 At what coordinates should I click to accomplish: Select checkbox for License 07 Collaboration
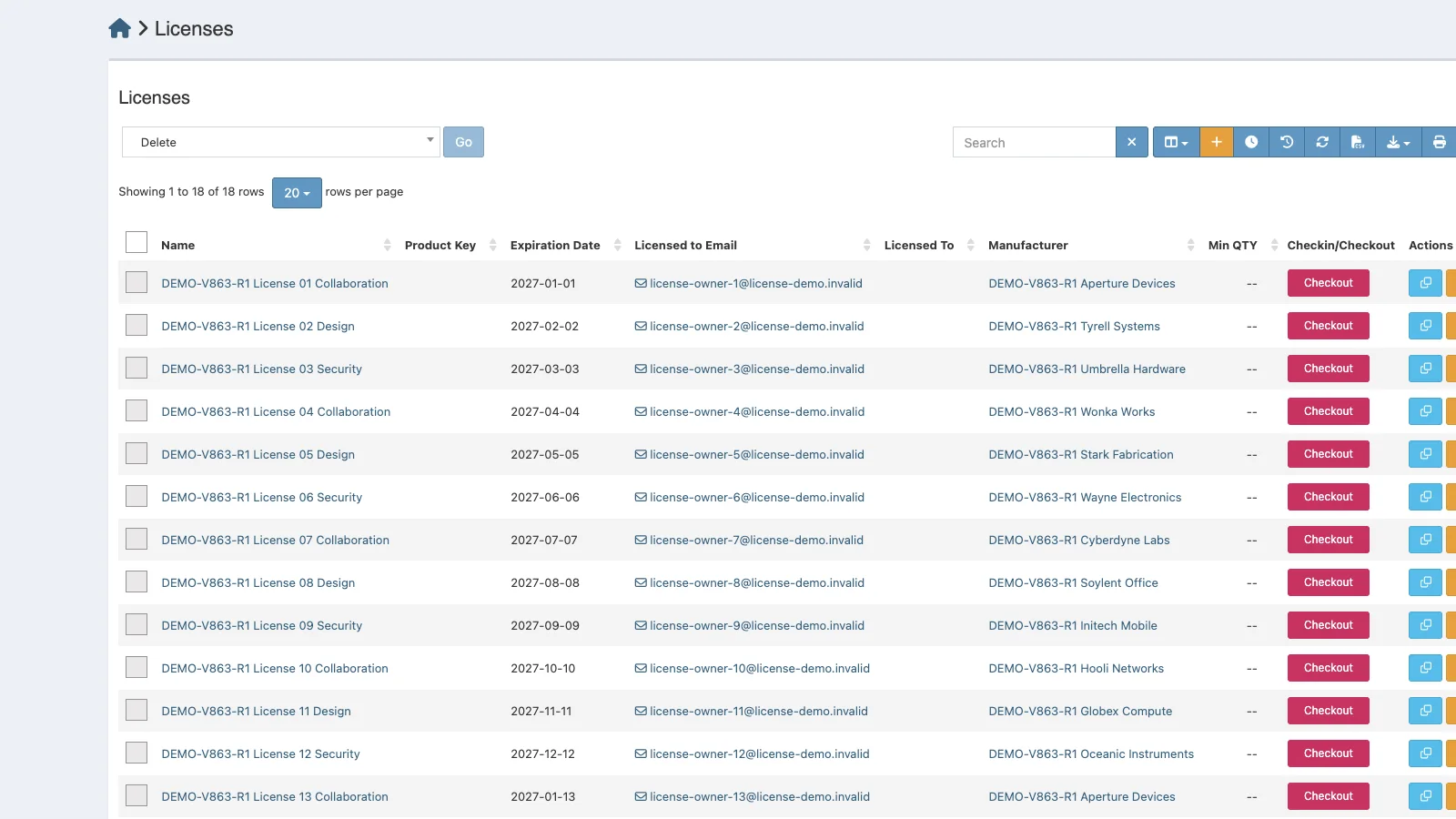[136, 539]
